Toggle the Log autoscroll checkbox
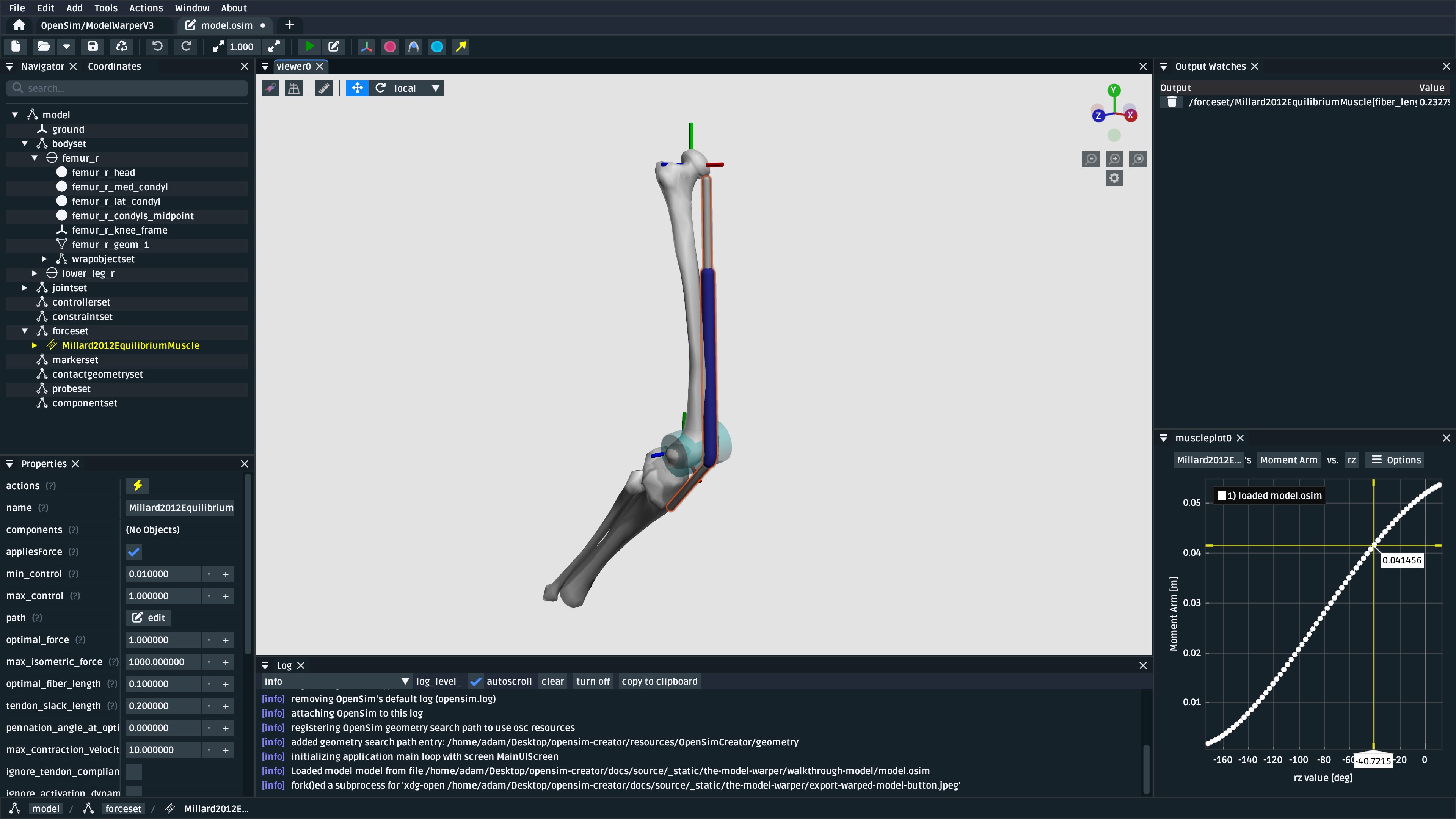Viewport: 1456px width, 819px height. [476, 682]
